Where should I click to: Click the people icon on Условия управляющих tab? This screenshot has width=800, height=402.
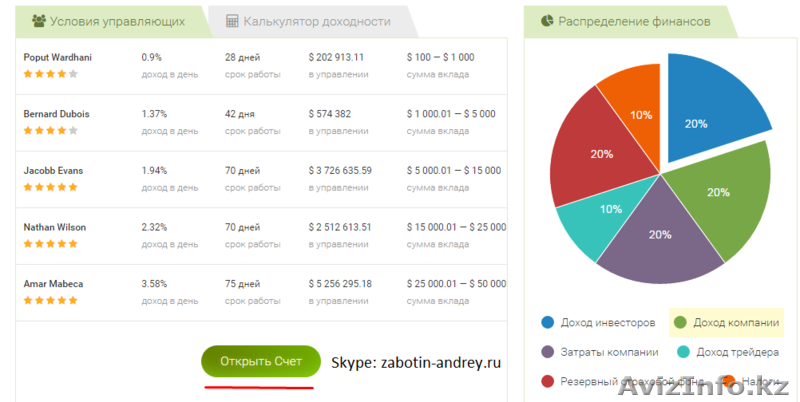coord(38,21)
